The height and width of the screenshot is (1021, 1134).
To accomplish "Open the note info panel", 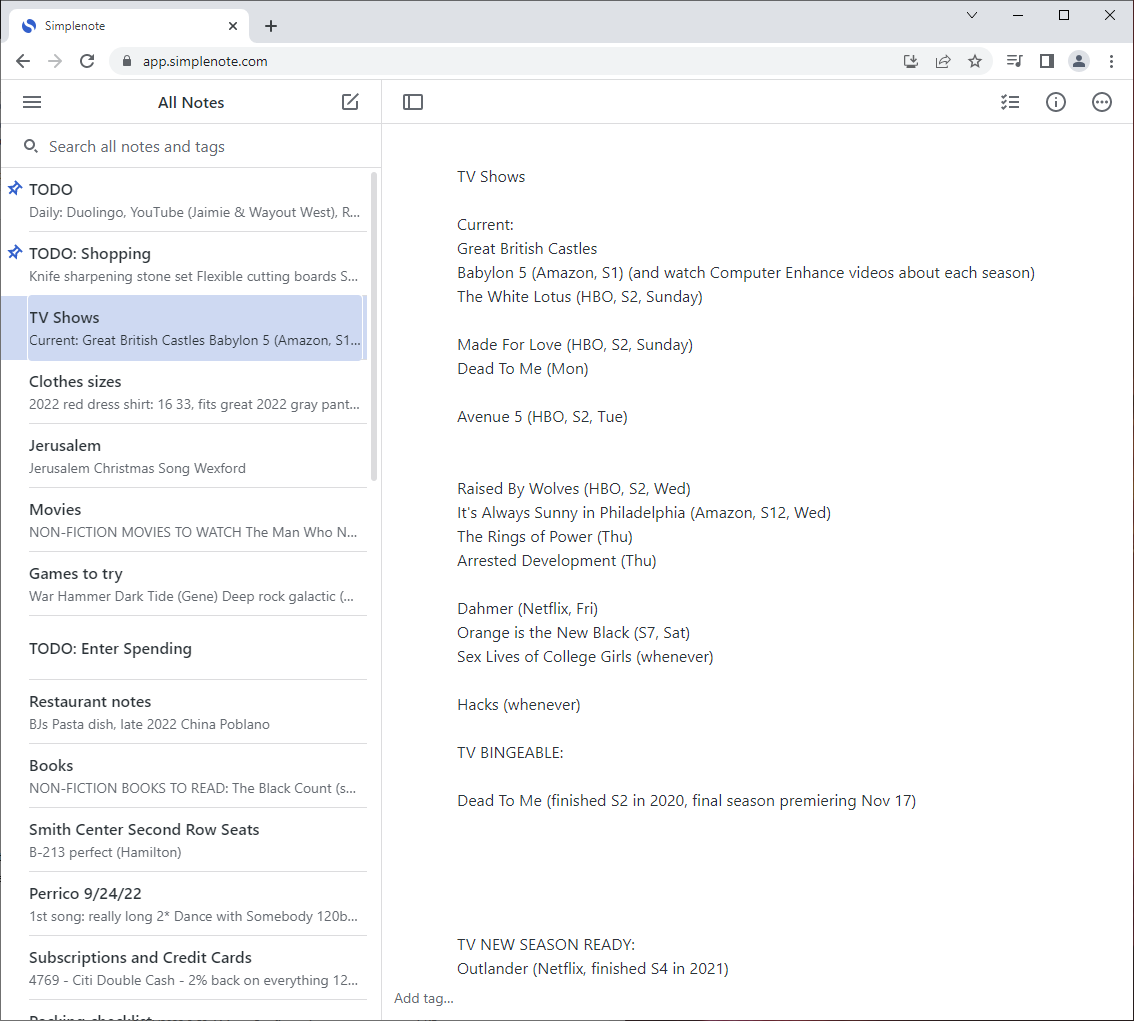I will [x=1055, y=101].
